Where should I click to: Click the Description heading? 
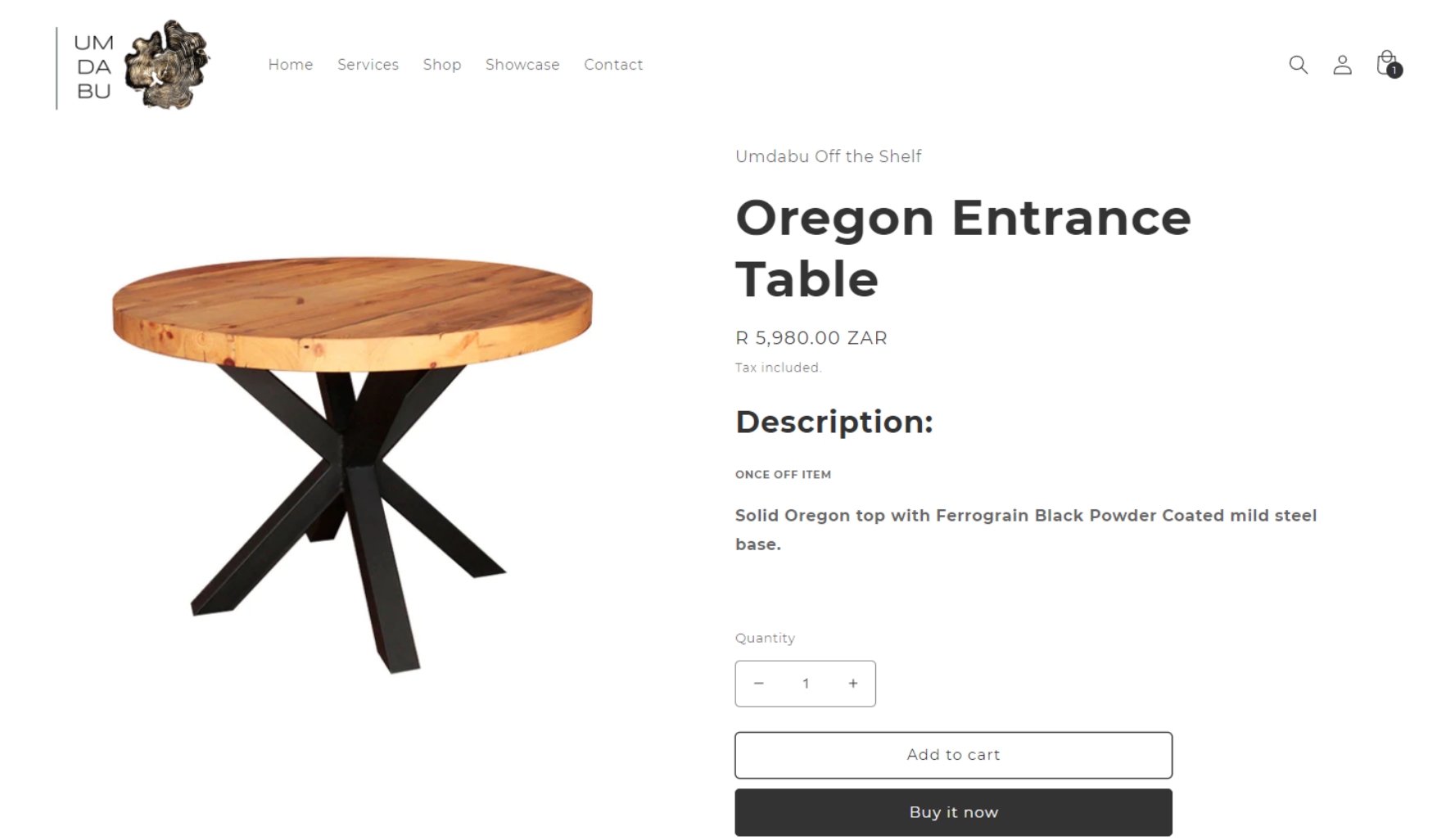coord(834,422)
